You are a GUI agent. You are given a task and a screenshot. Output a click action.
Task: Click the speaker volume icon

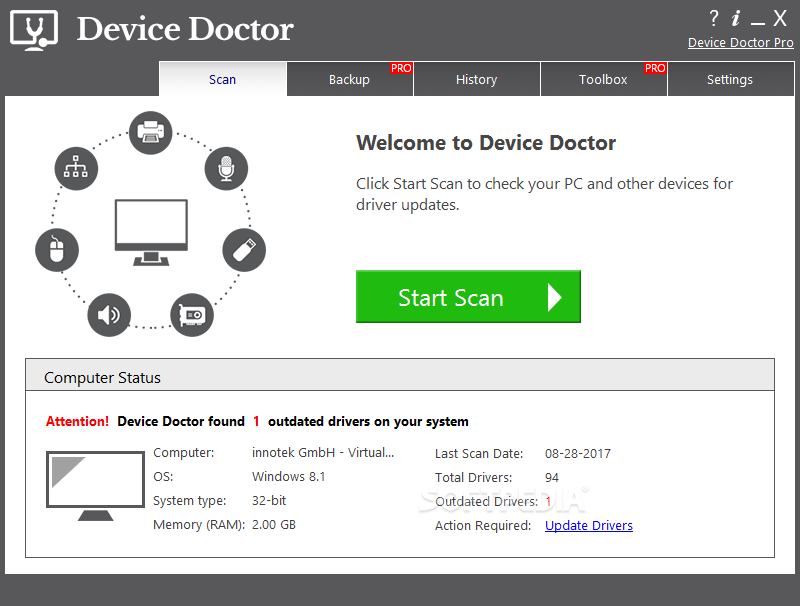pyautogui.click(x=109, y=315)
